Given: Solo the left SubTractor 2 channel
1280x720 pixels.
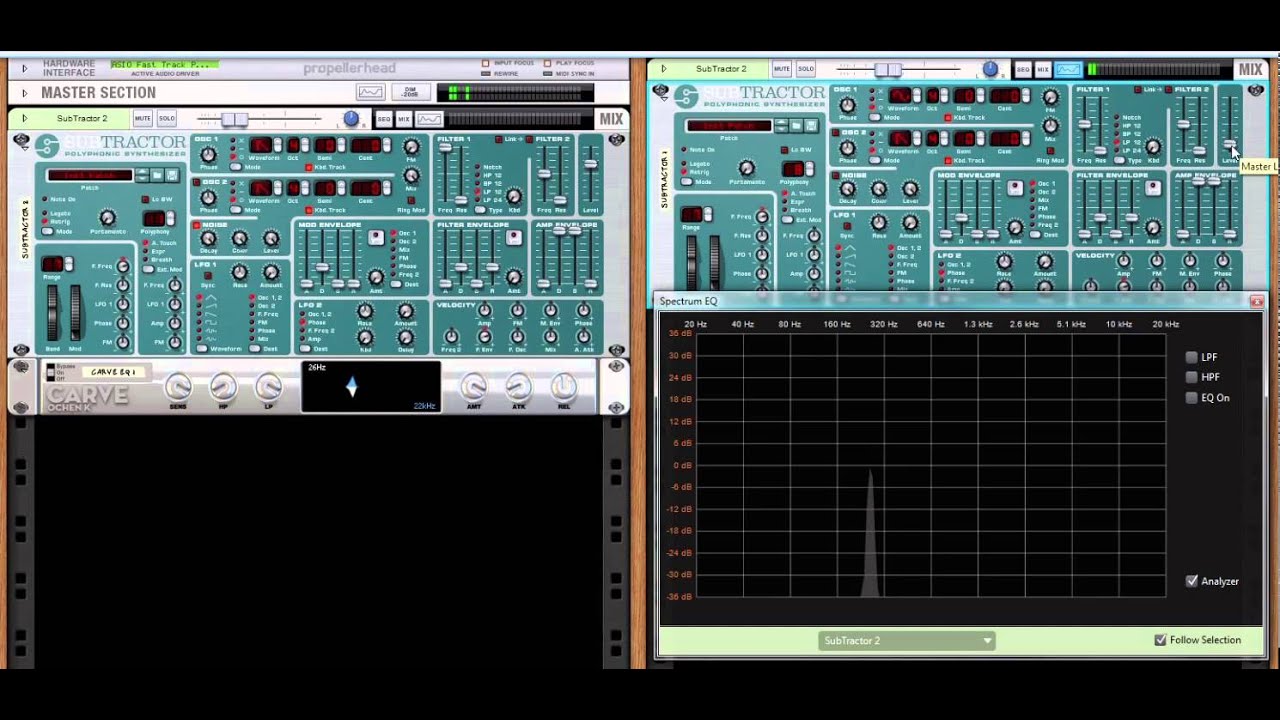Looking at the screenshot, I should tap(166, 118).
